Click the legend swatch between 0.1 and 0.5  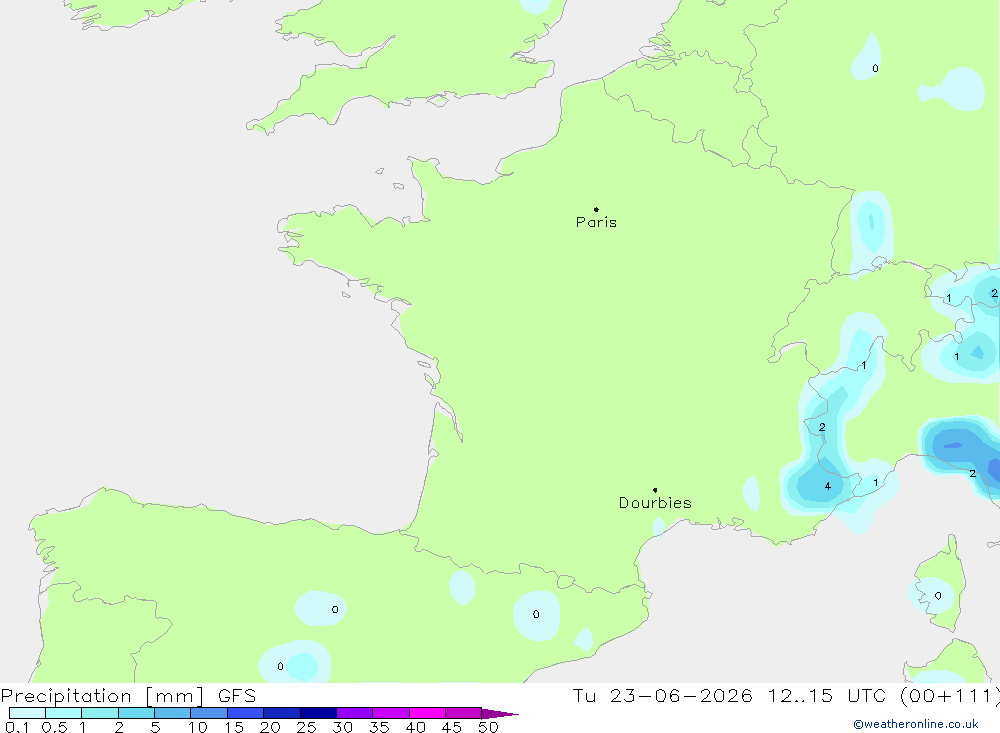pyautogui.click(x=27, y=713)
